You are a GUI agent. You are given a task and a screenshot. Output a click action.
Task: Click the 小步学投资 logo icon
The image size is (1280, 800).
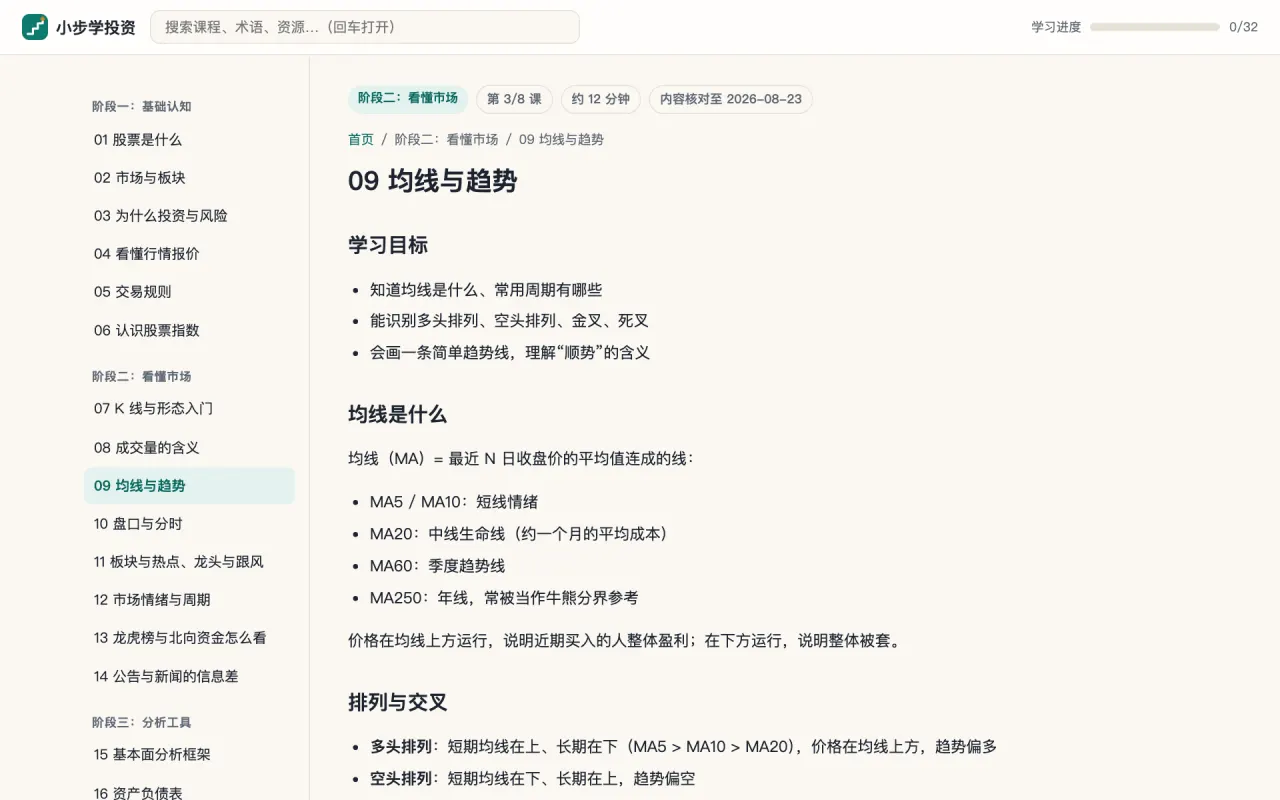[35, 27]
